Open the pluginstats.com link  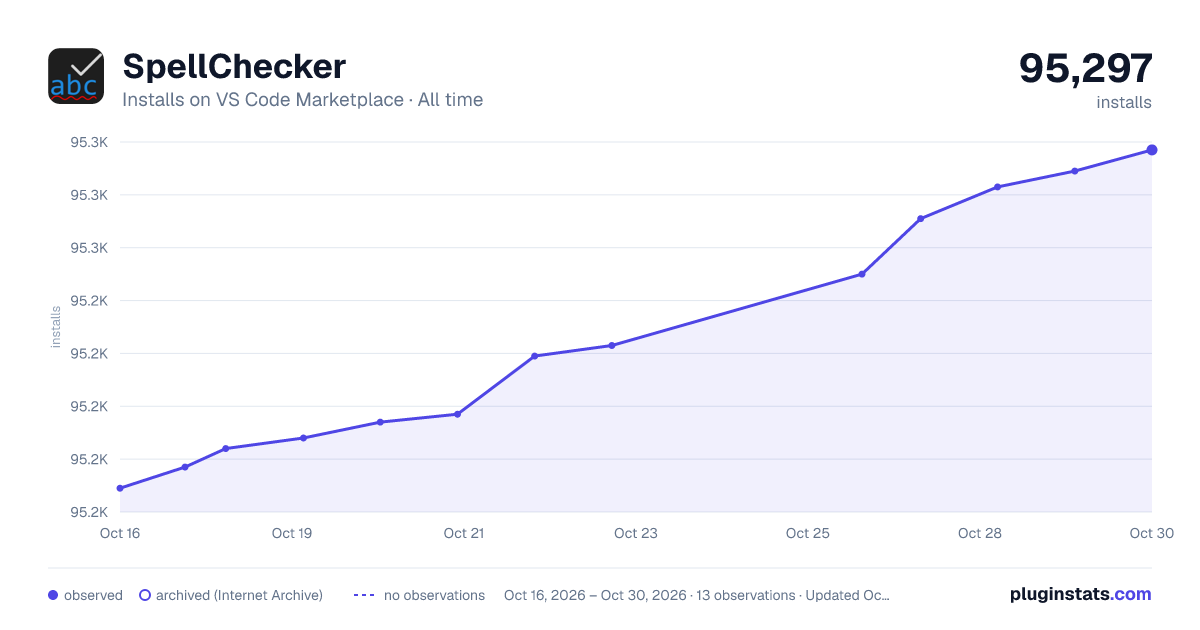[x=1080, y=594]
